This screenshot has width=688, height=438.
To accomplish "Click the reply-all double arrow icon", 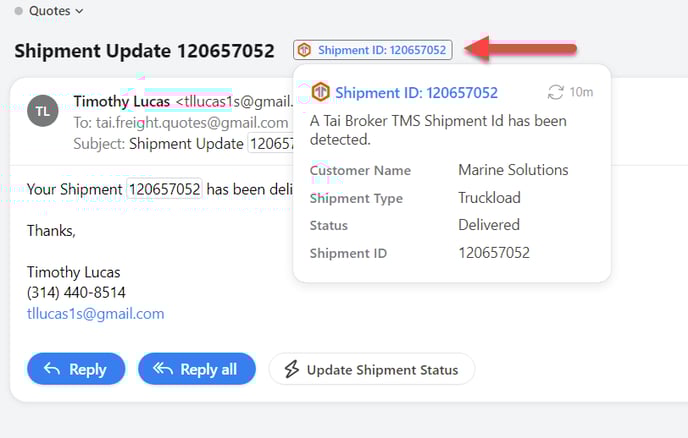I will (163, 369).
